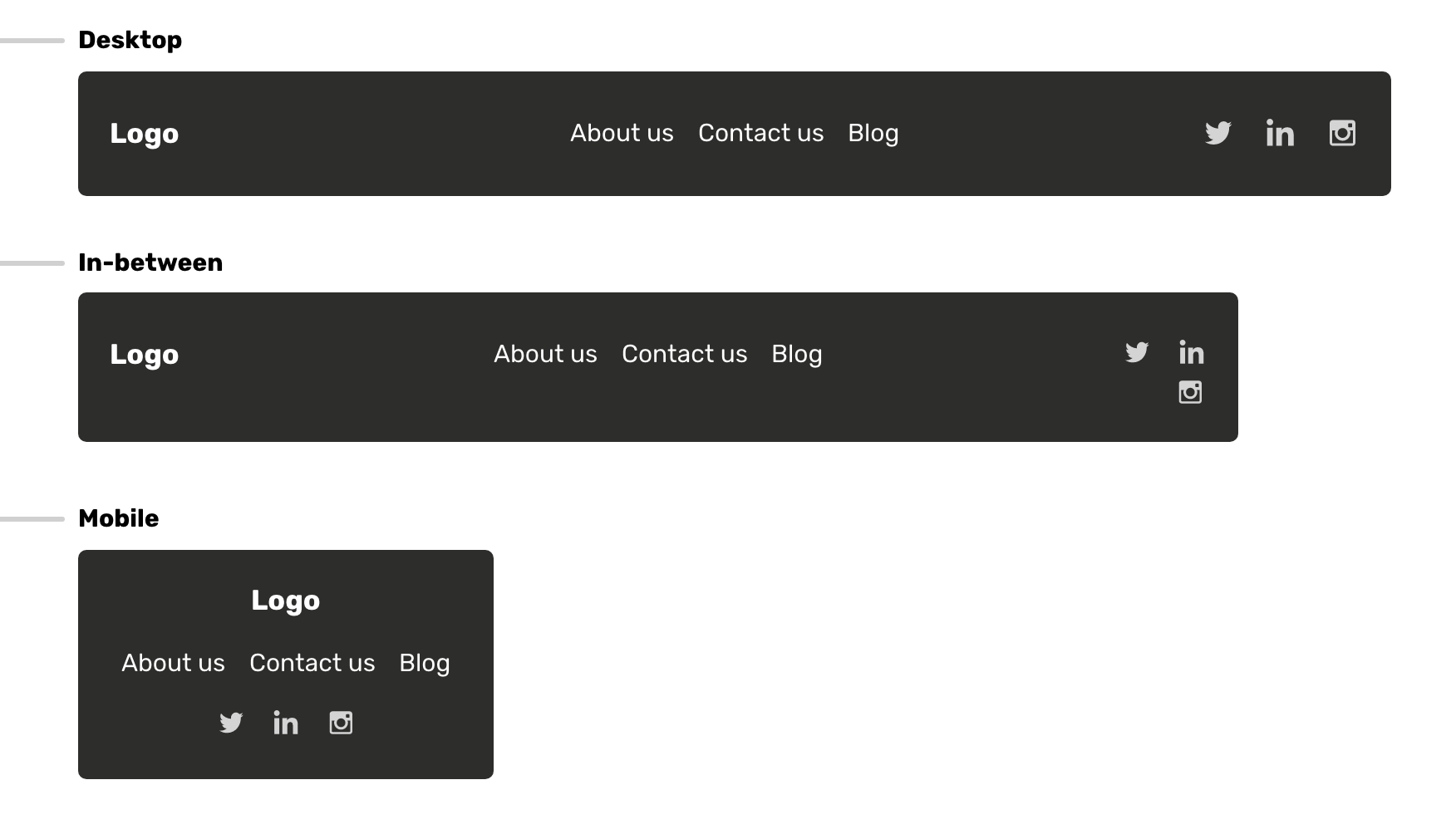Select Contact us in the In-between footer

pos(684,354)
